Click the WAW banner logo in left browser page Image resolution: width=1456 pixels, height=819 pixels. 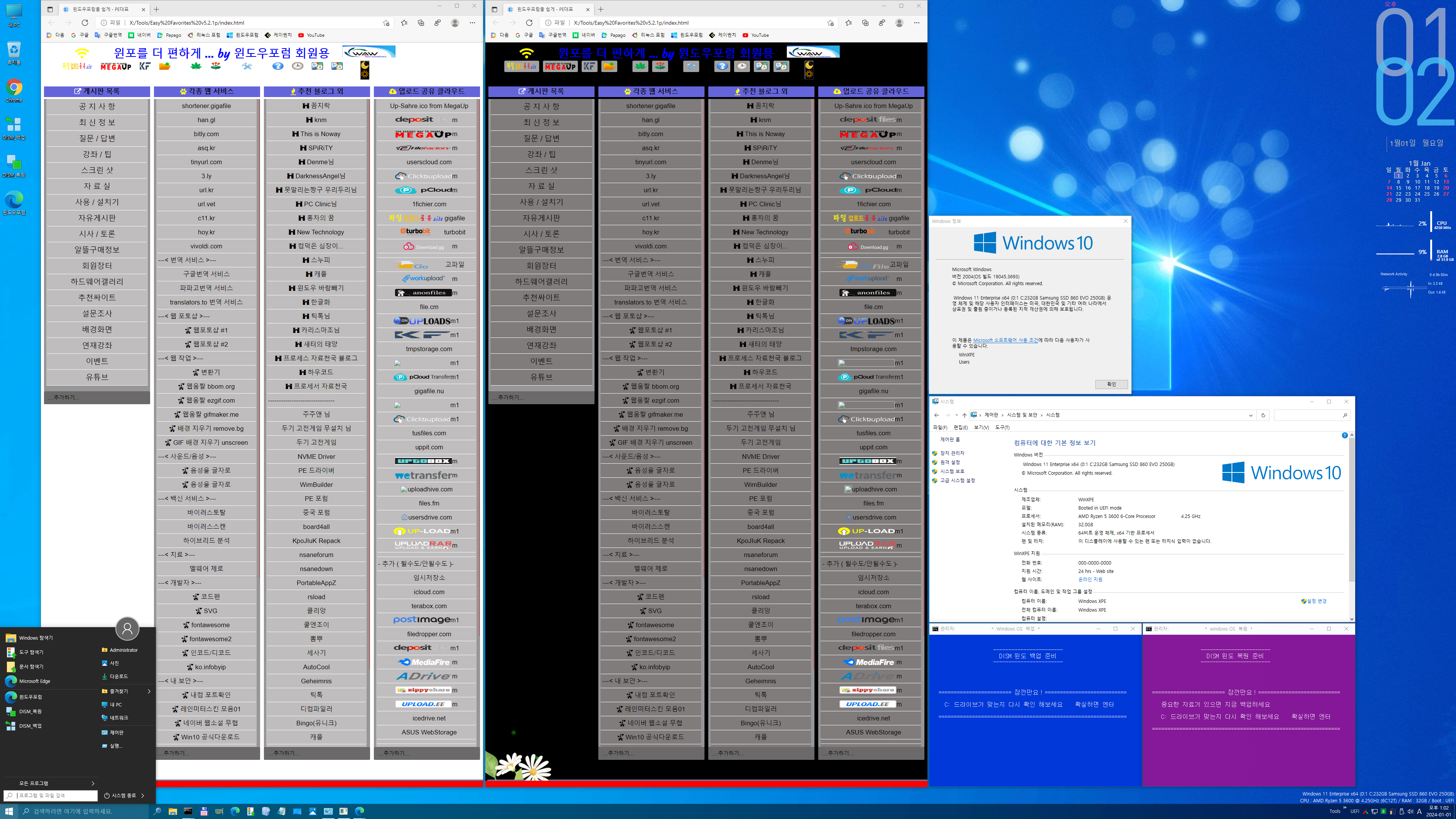[x=369, y=52]
